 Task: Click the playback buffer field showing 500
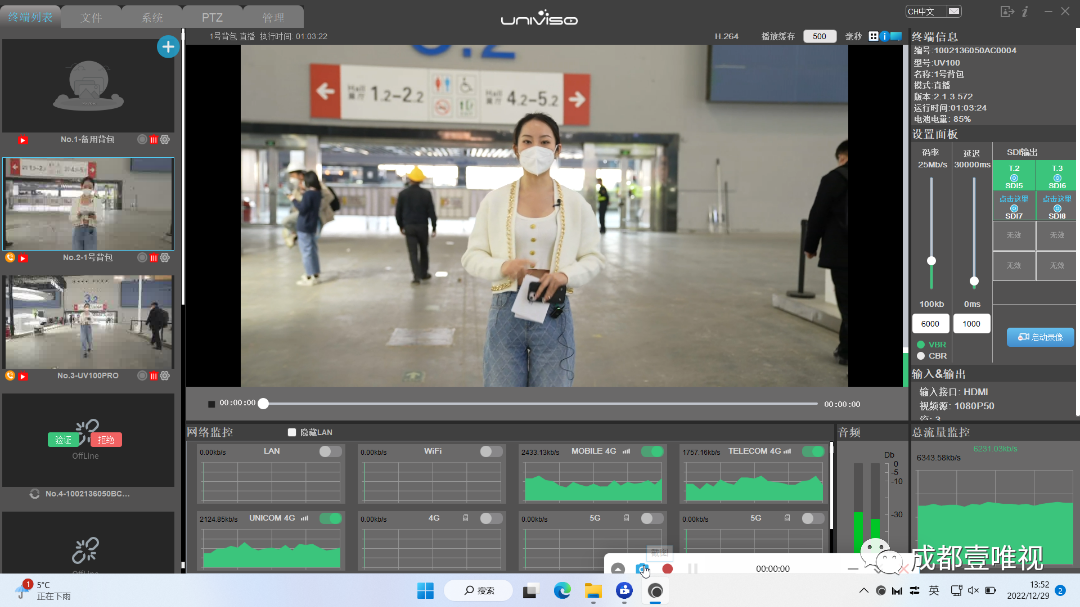tap(820, 36)
